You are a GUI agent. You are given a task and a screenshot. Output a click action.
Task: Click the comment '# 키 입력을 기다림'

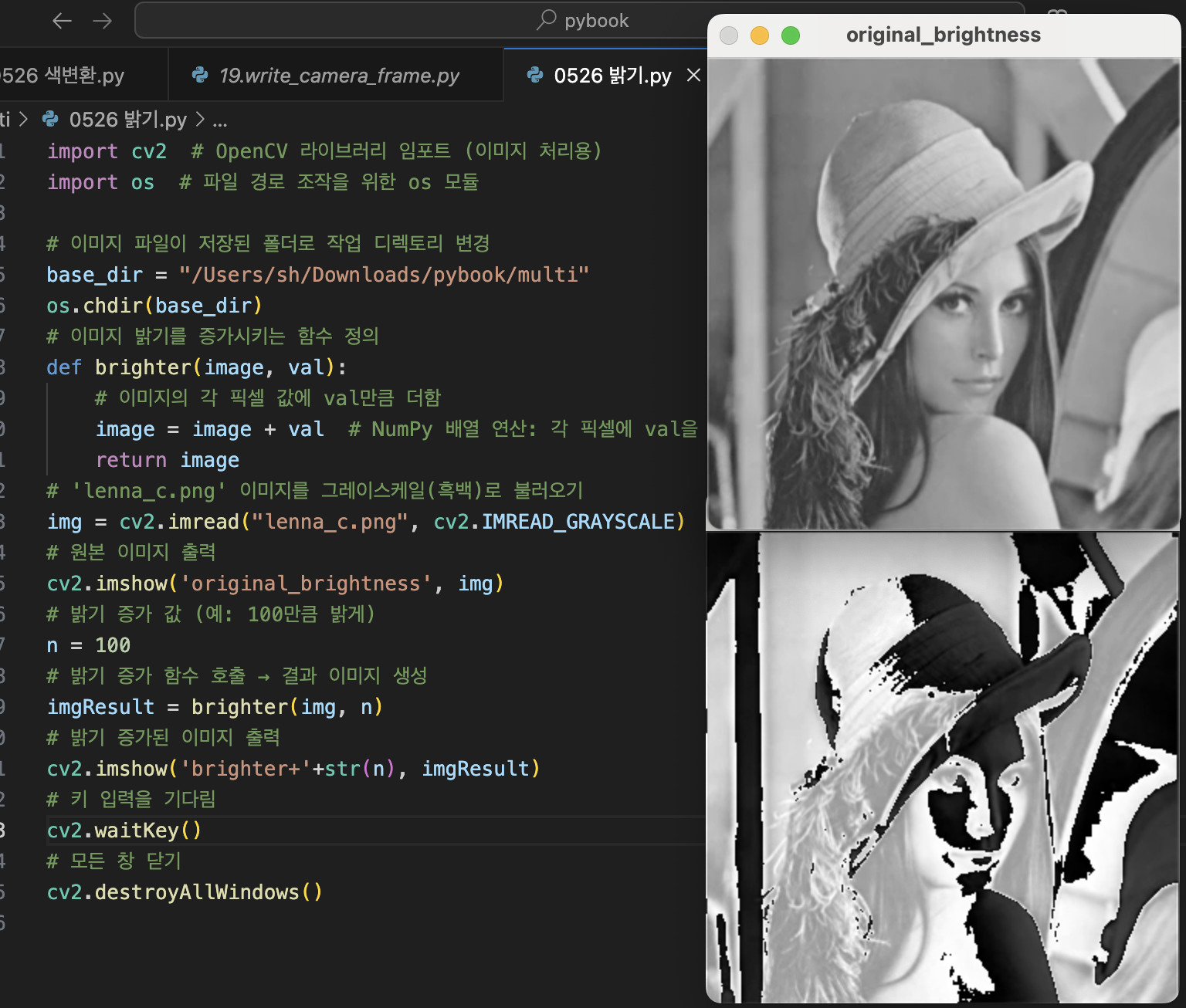point(131,800)
